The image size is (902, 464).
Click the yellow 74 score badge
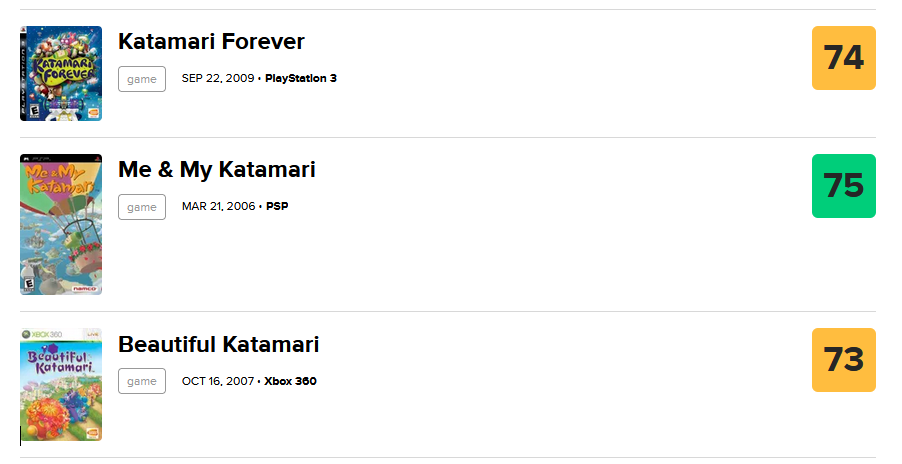[844, 58]
